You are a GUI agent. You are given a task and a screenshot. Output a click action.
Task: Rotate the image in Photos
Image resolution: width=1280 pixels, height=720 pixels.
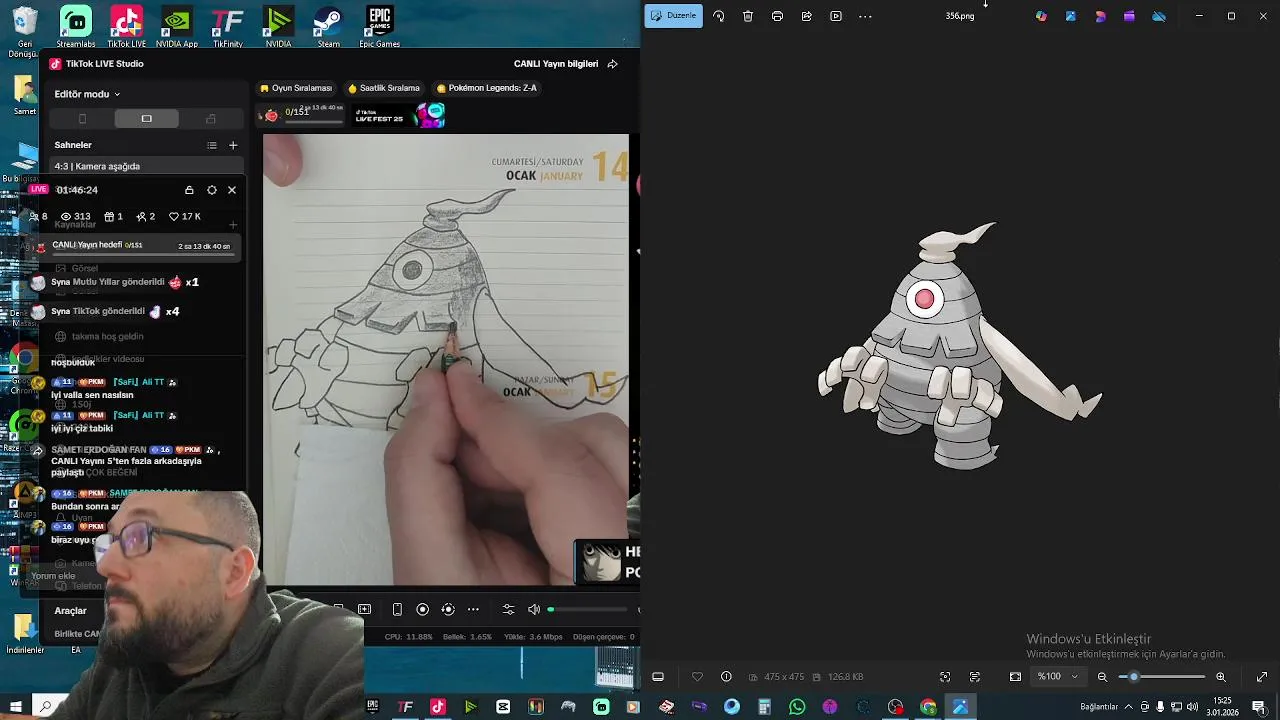click(x=718, y=16)
